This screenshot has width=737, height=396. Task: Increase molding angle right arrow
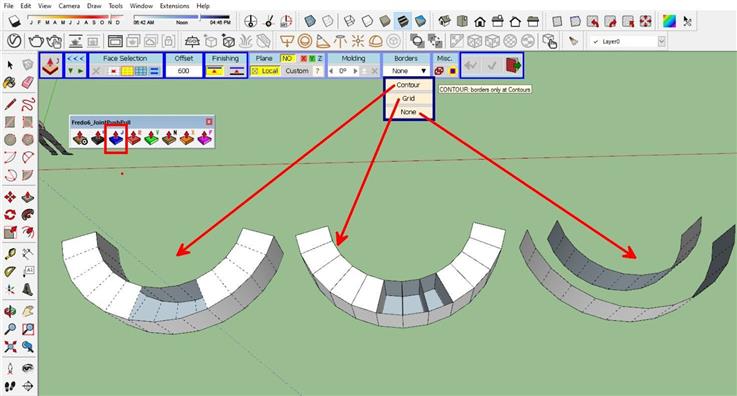[x=355, y=71]
